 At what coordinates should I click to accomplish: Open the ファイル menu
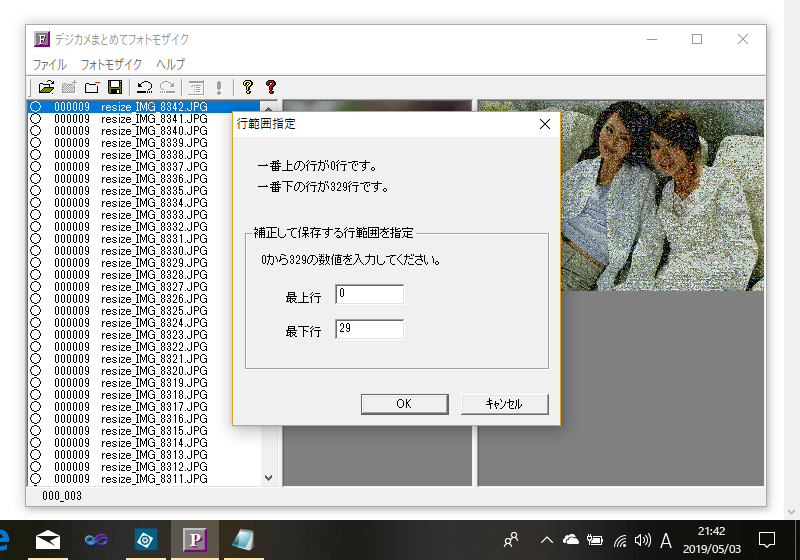50,64
